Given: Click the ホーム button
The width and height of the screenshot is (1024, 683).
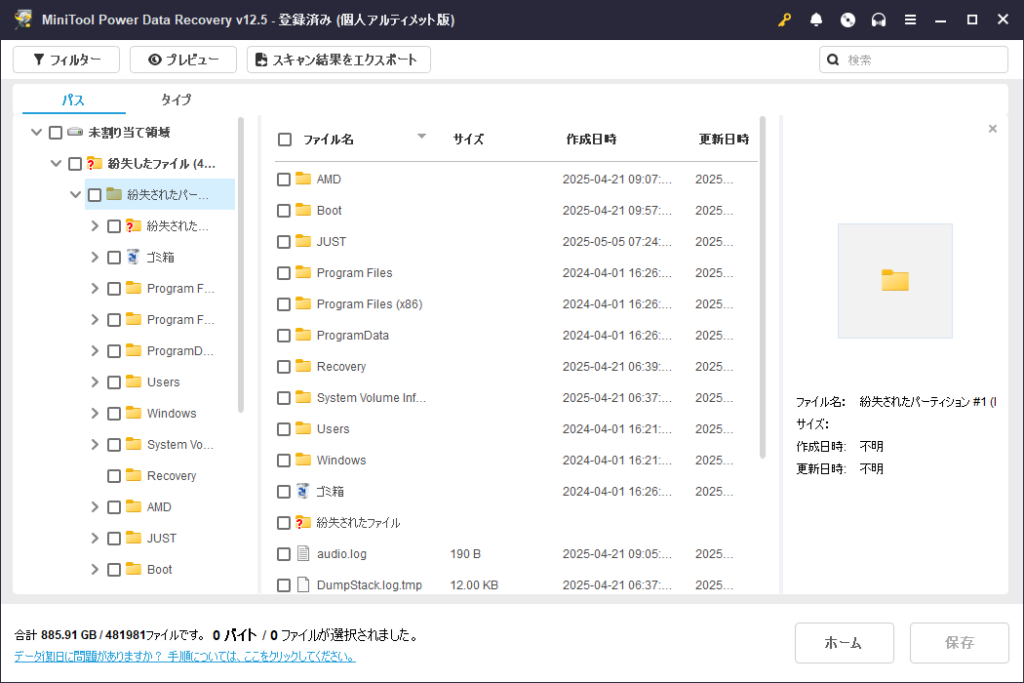Looking at the screenshot, I should click(x=844, y=643).
